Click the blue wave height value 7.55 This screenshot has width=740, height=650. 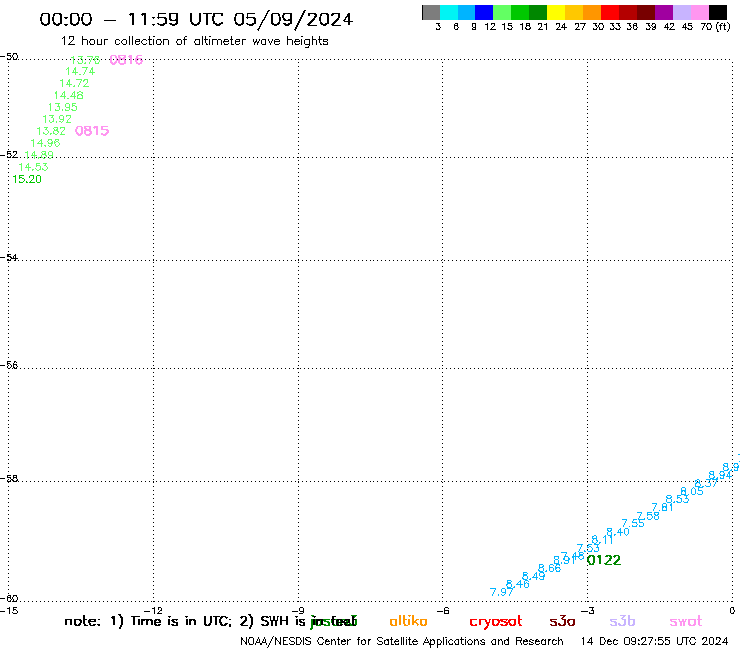coord(633,523)
